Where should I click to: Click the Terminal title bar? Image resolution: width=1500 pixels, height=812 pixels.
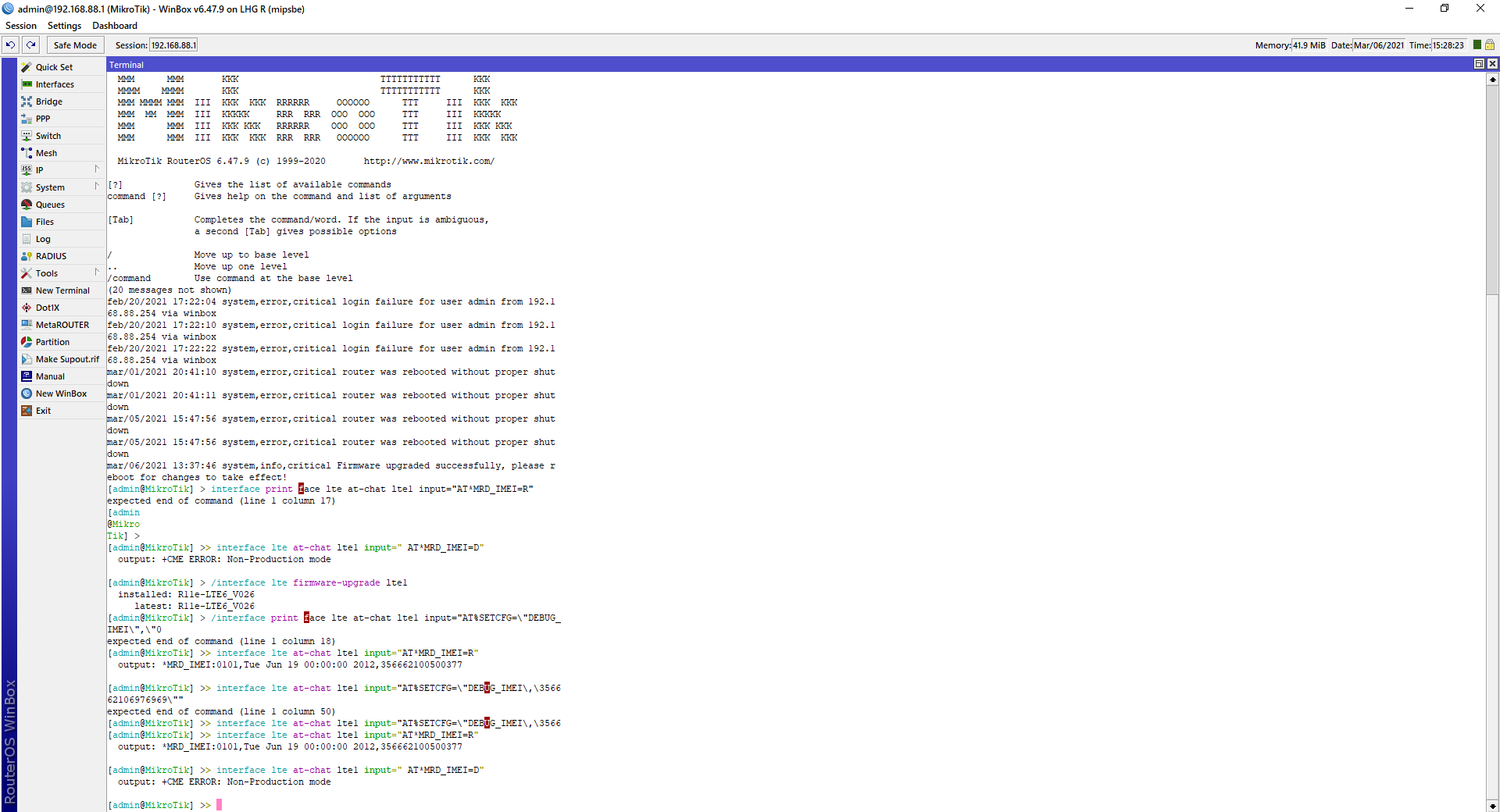[x=789, y=64]
